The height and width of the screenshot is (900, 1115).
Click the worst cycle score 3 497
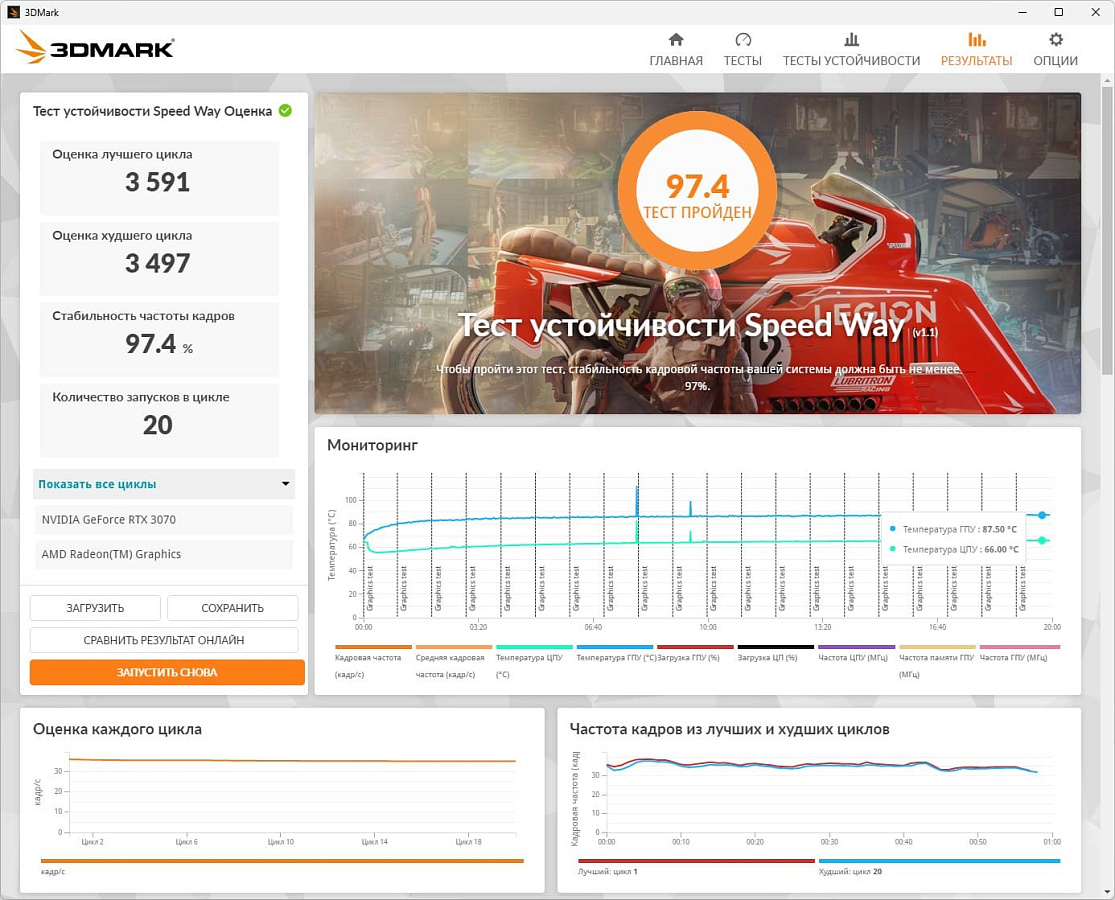click(x=158, y=264)
